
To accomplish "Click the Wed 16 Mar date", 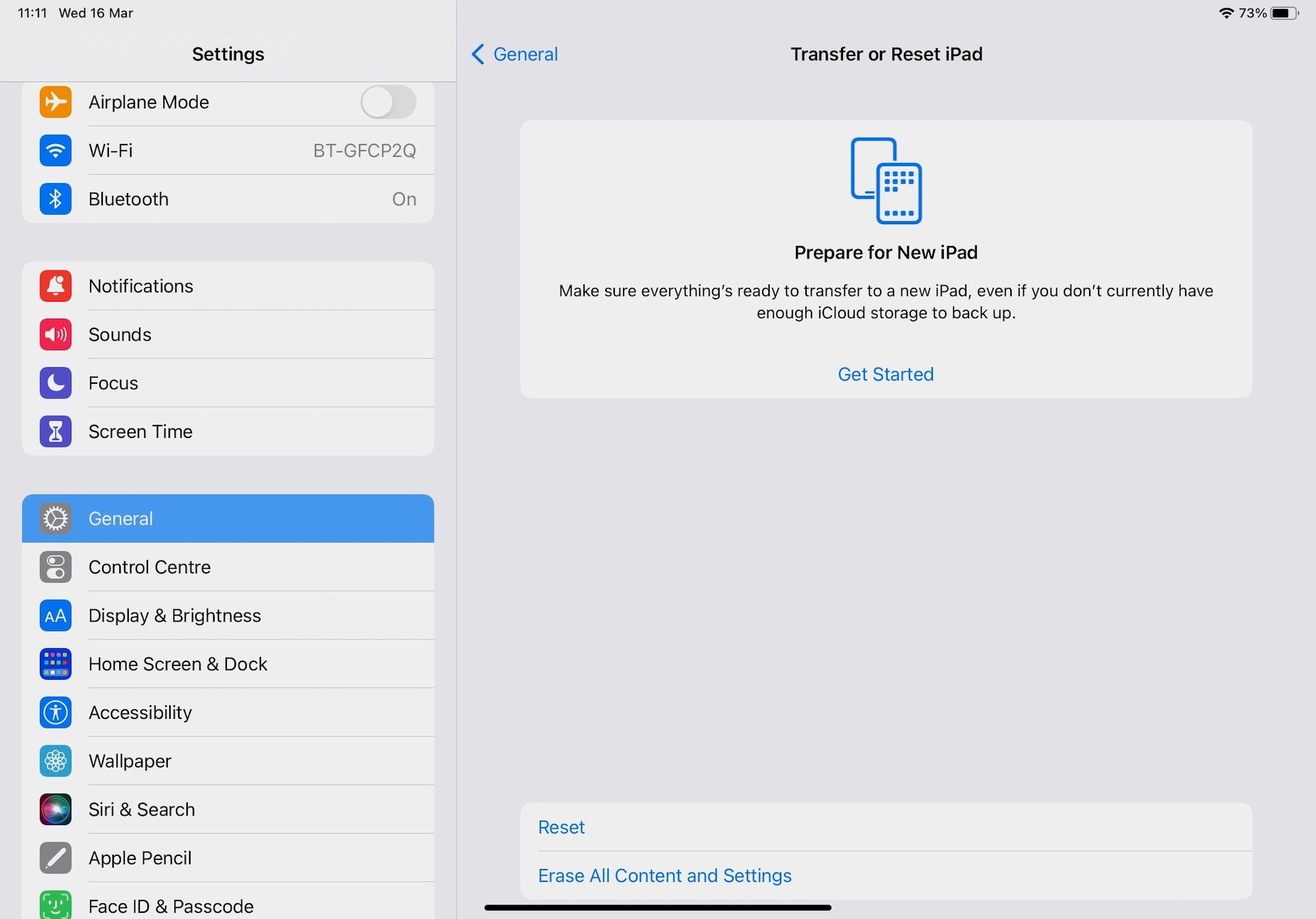I will point(96,13).
